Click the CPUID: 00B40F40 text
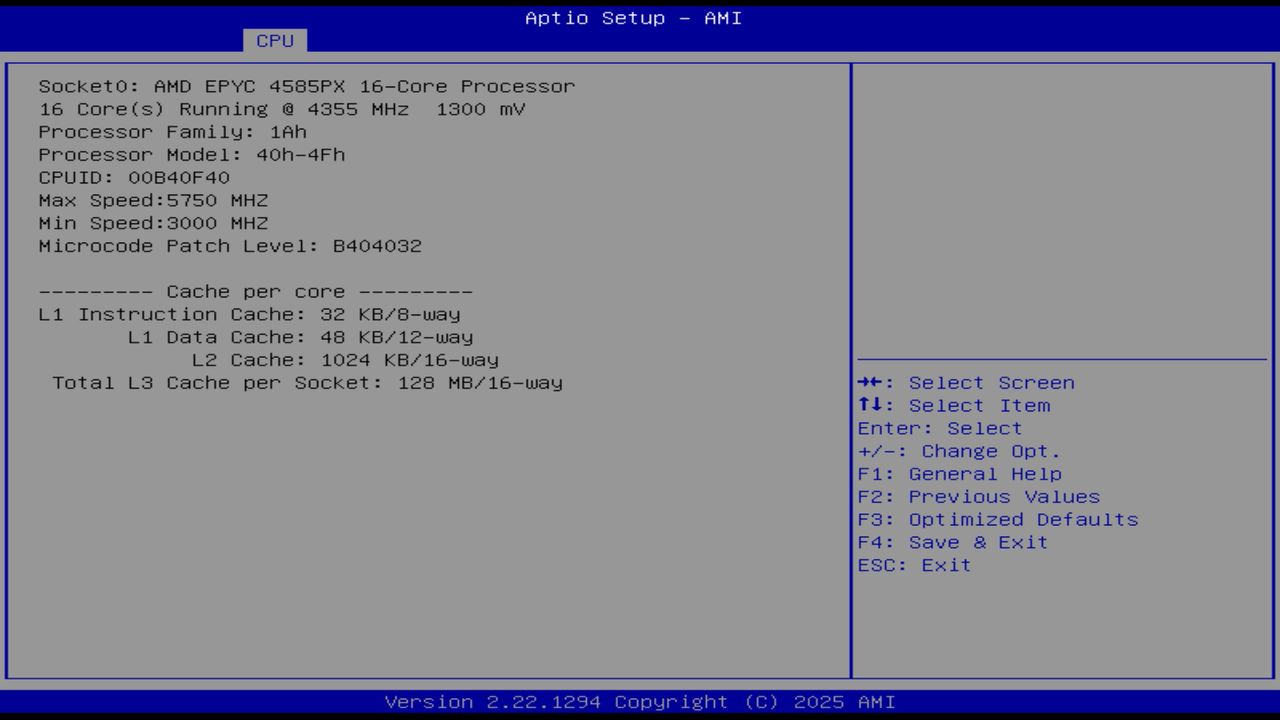 click(134, 177)
